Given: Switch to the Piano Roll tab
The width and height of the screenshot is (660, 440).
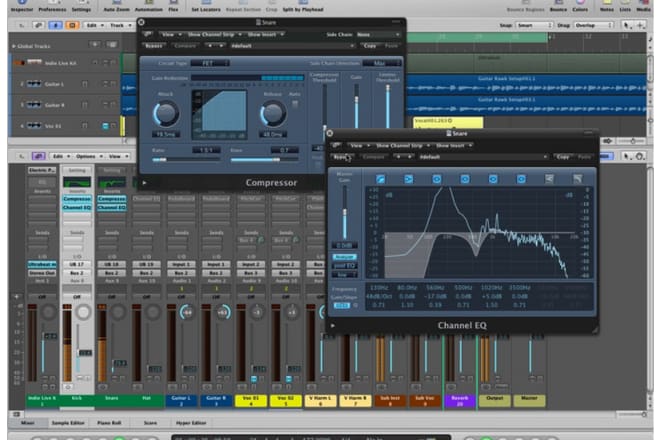Looking at the screenshot, I should 109,423.
